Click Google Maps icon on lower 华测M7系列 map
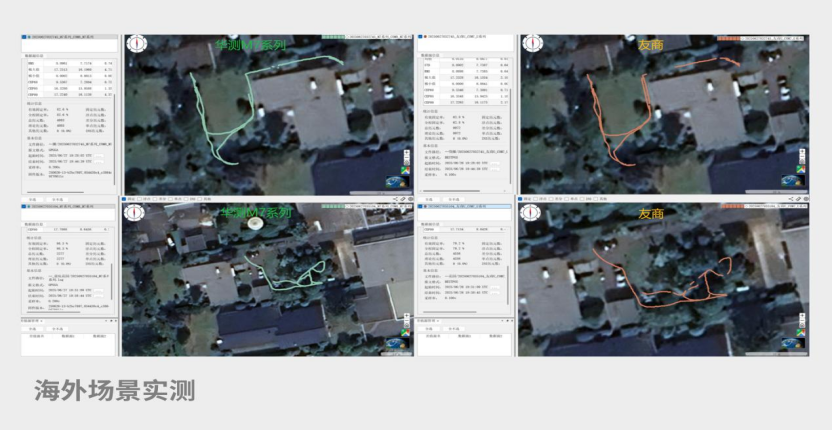Image resolution: width=832 pixels, height=430 pixels. pyautogui.click(x=405, y=333)
